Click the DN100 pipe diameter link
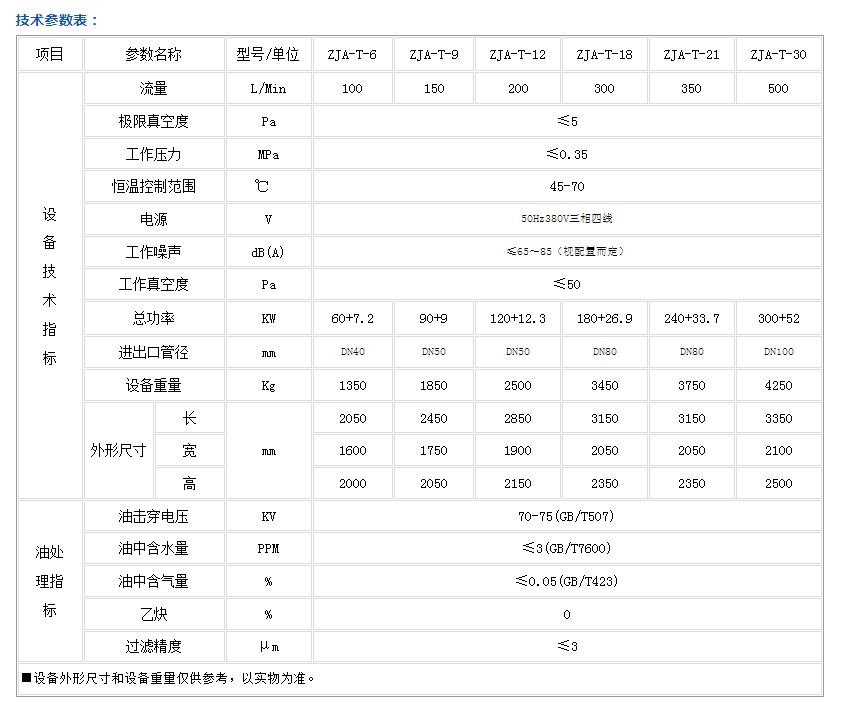 778,352
